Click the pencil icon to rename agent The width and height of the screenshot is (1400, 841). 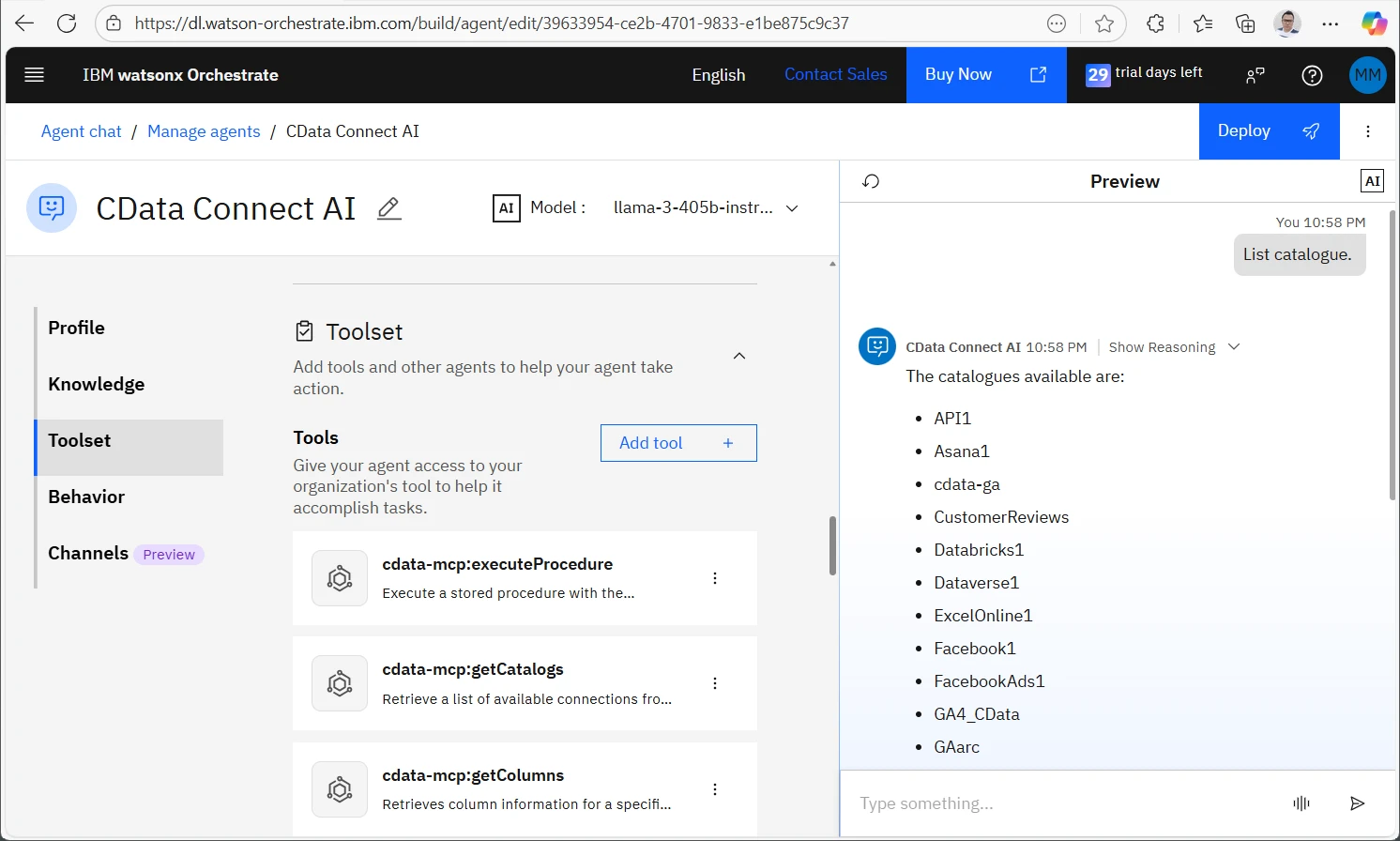pyautogui.click(x=388, y=208)
